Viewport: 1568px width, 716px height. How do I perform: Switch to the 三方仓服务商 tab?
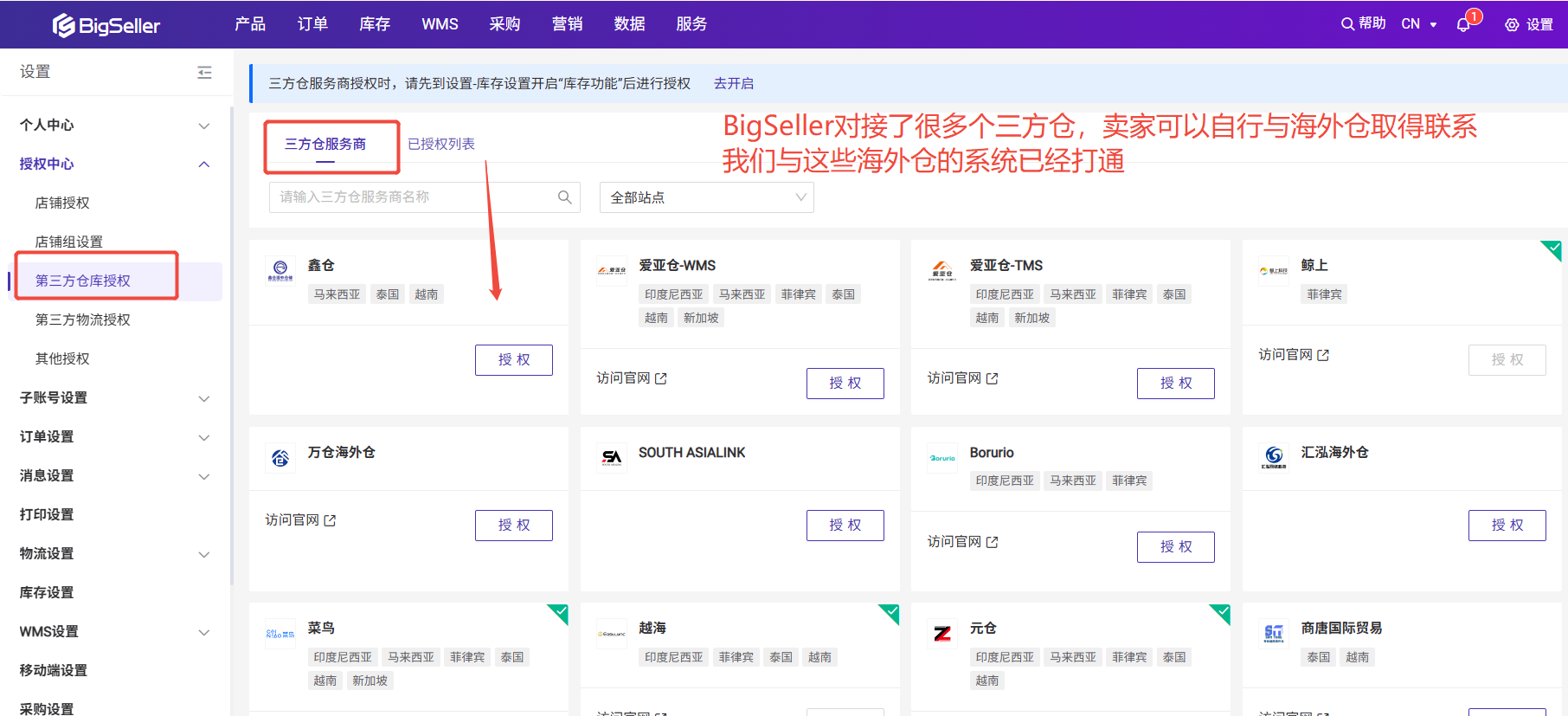coord(325,144)
